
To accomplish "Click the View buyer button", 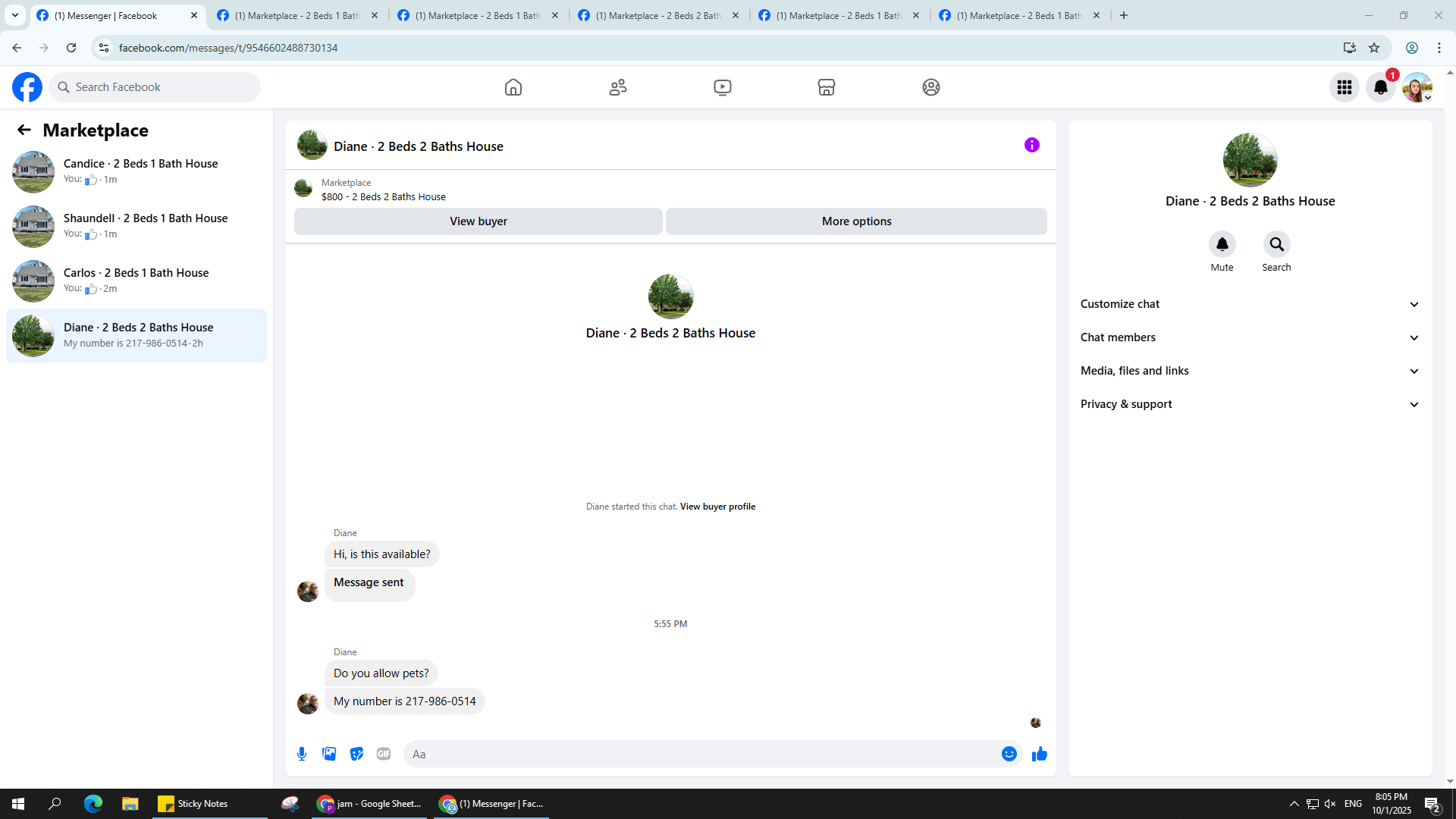I will pyautogui.click(x=479, y=221).
